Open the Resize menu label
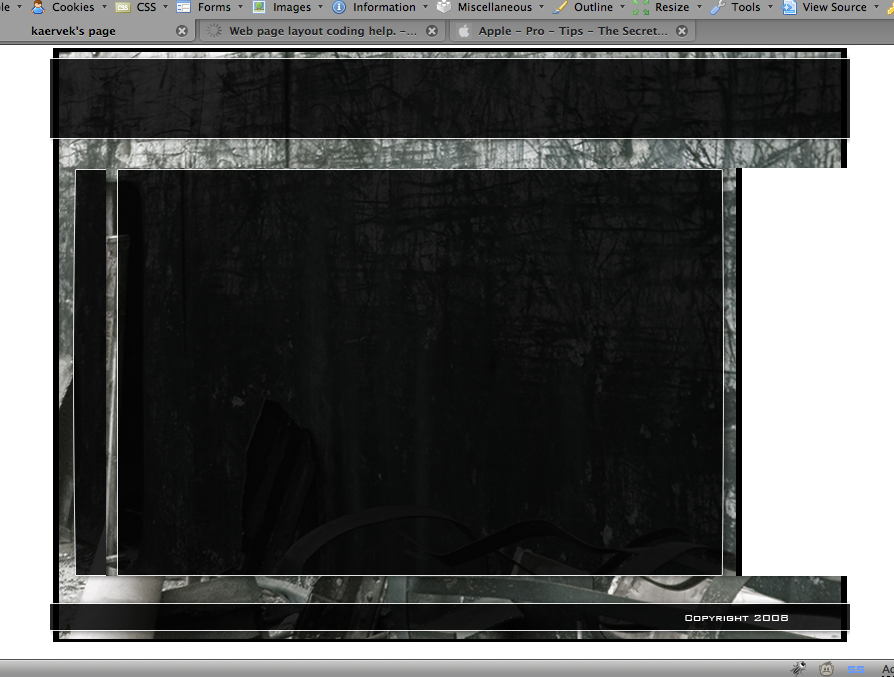Viewport: 894px width, 677px height. [x=672, y=7]
